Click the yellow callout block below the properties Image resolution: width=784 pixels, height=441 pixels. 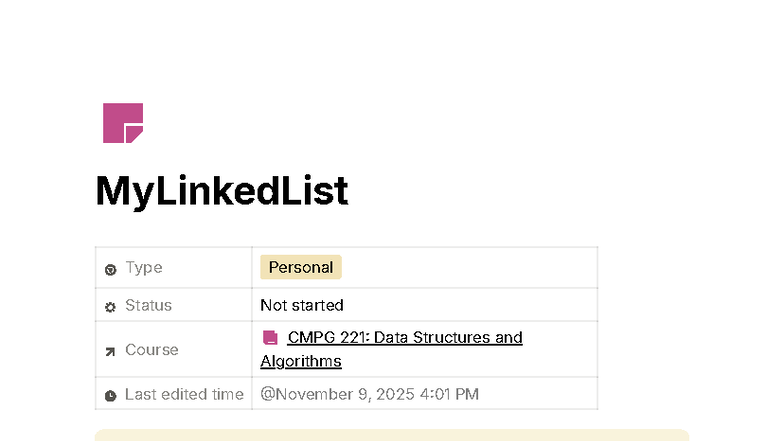392,435
